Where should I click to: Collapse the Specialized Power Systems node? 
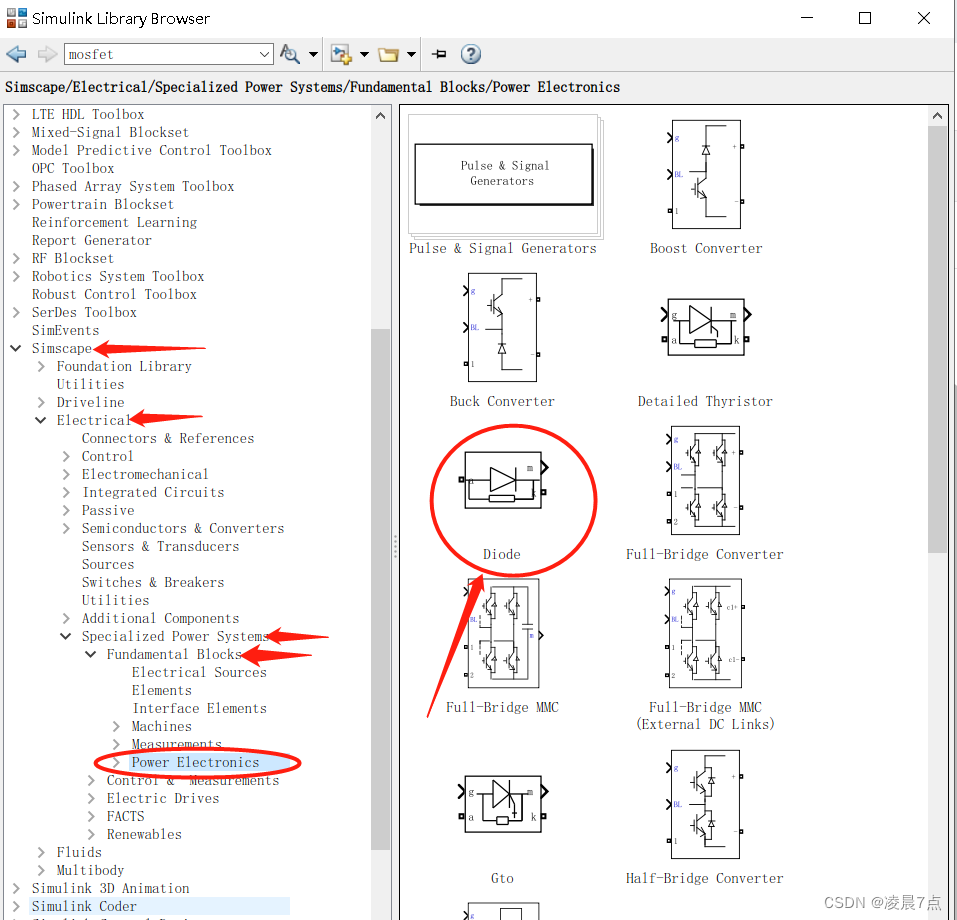66,636
